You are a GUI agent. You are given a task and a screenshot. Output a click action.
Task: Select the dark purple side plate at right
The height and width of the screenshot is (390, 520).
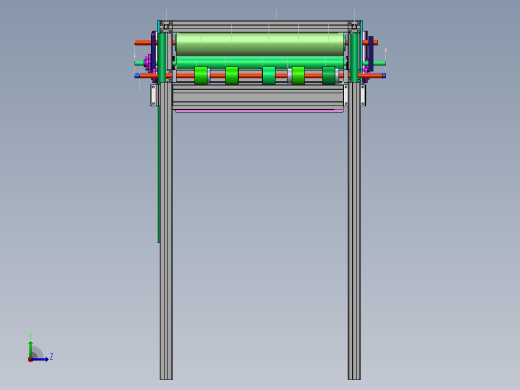coord(371,53)
